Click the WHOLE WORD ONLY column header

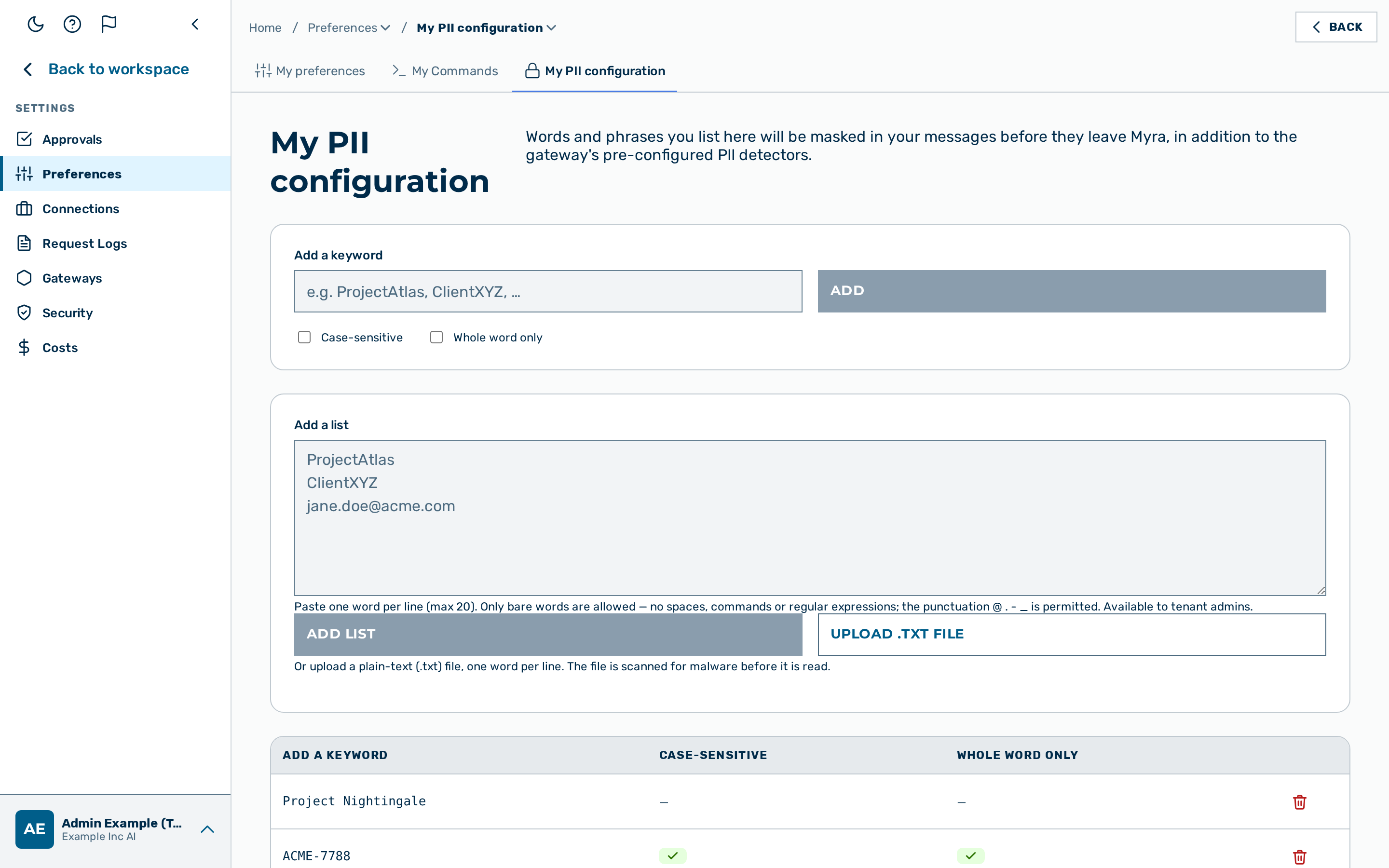click(x=1017, y=755)
